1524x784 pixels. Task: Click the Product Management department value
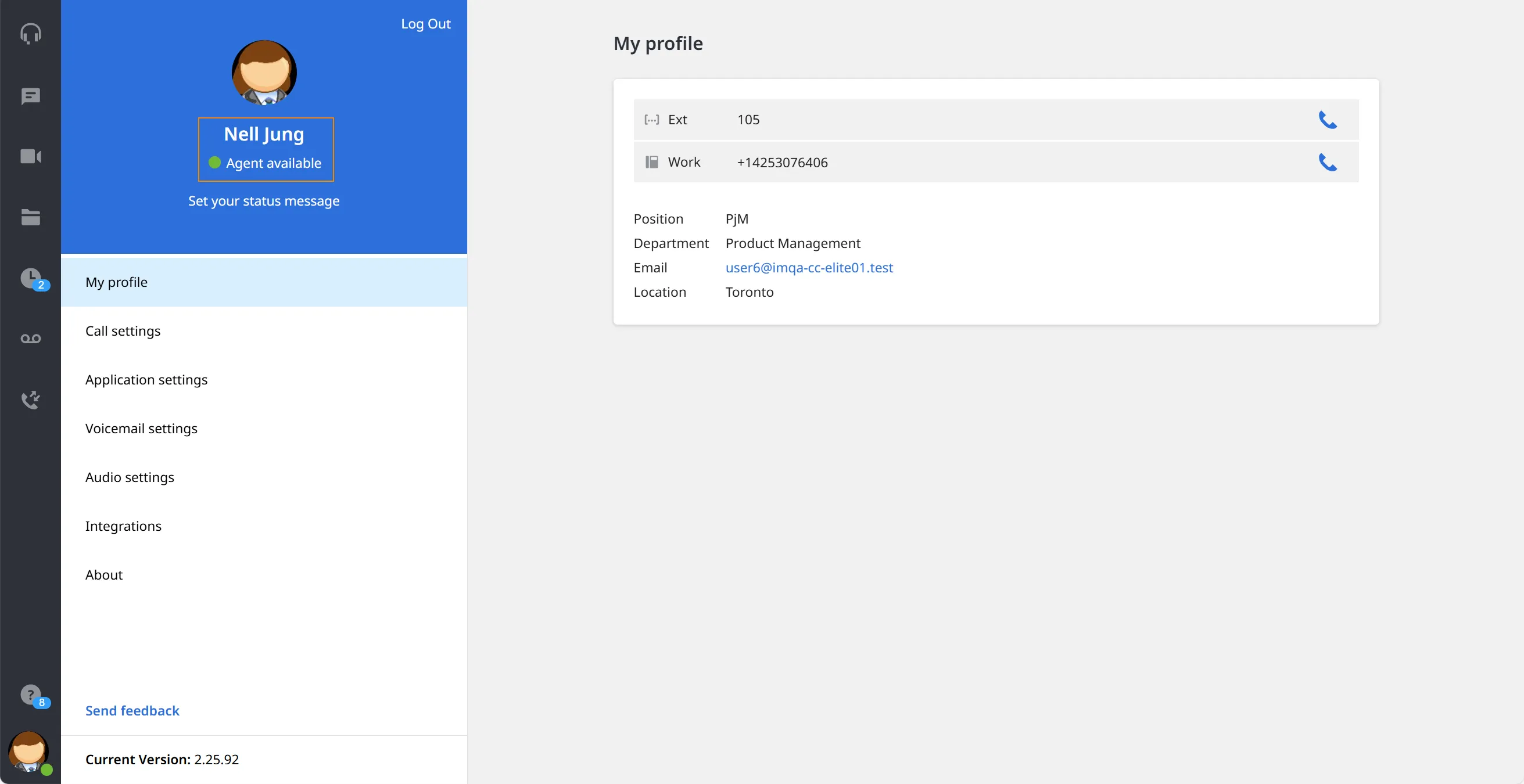(x=793, y=243)
